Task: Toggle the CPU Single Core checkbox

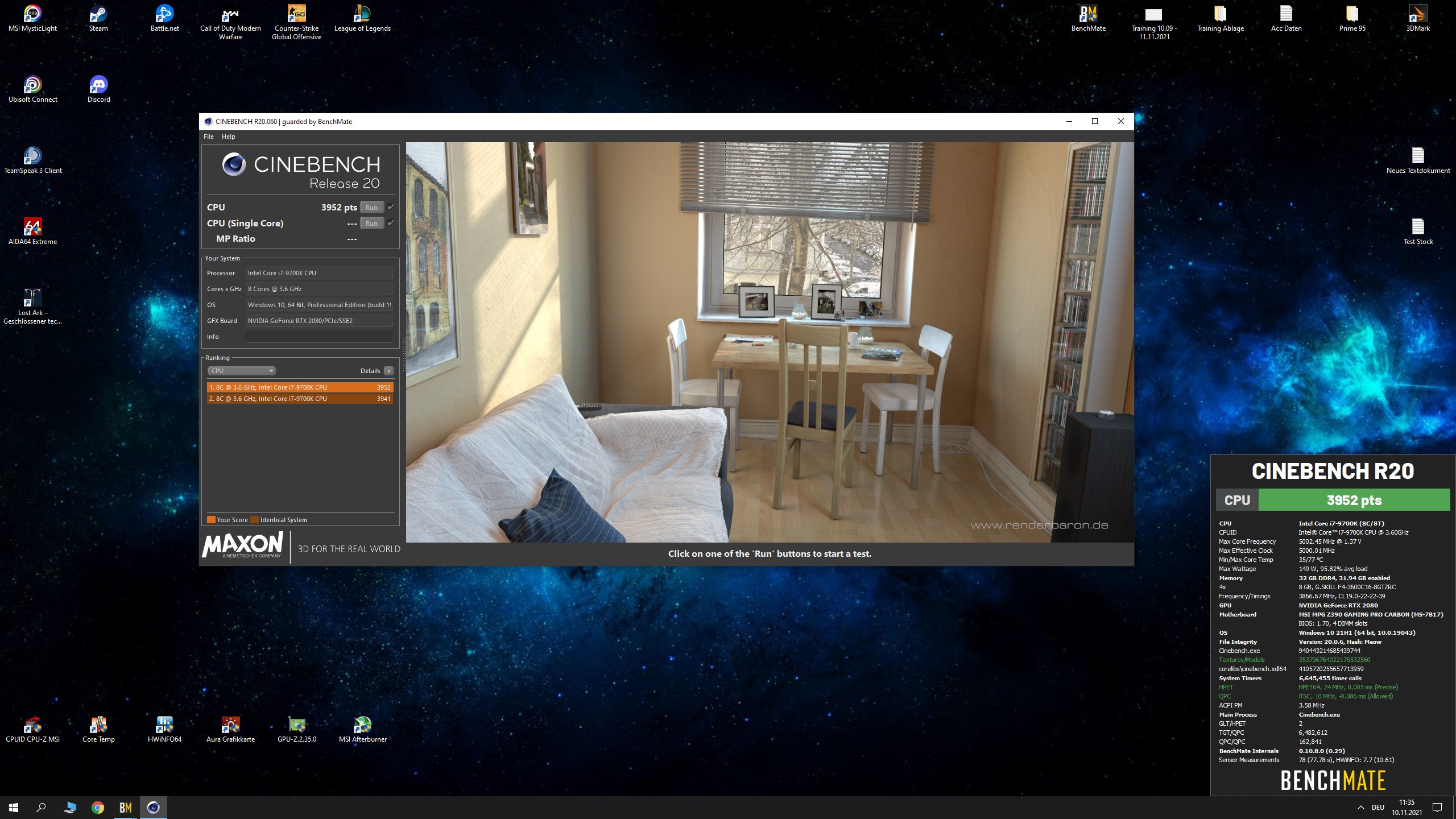Action: point(391,223)
